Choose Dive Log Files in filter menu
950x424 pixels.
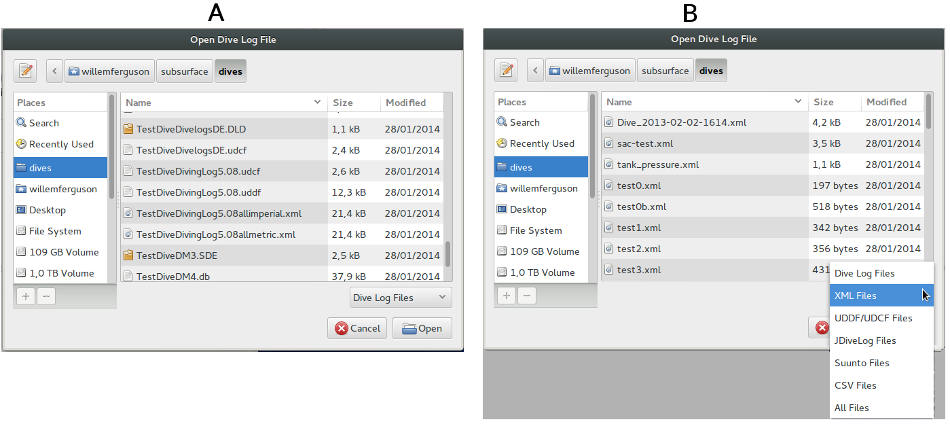[882, 274]
